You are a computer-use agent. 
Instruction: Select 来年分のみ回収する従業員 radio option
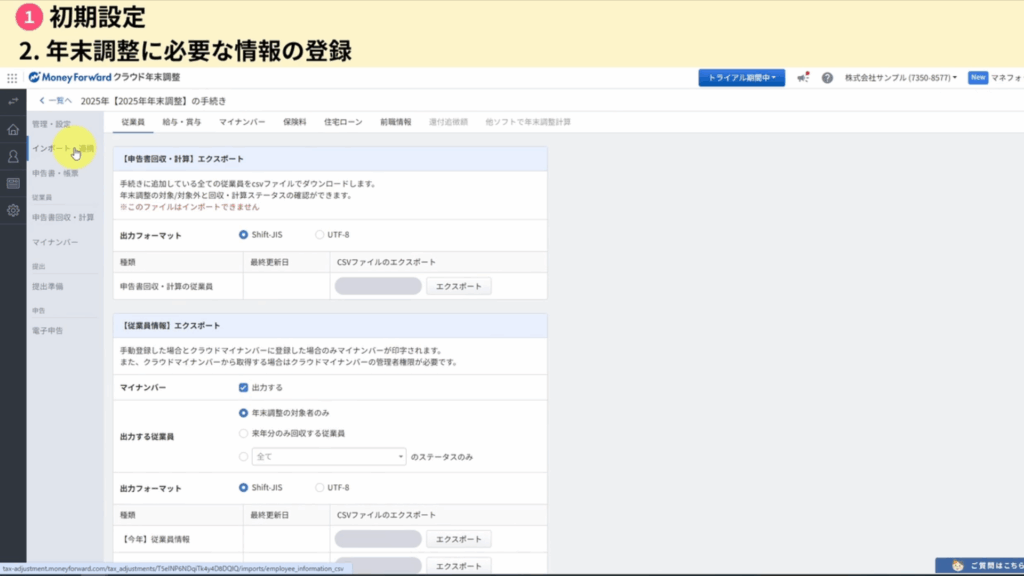(x=244, y=433)
